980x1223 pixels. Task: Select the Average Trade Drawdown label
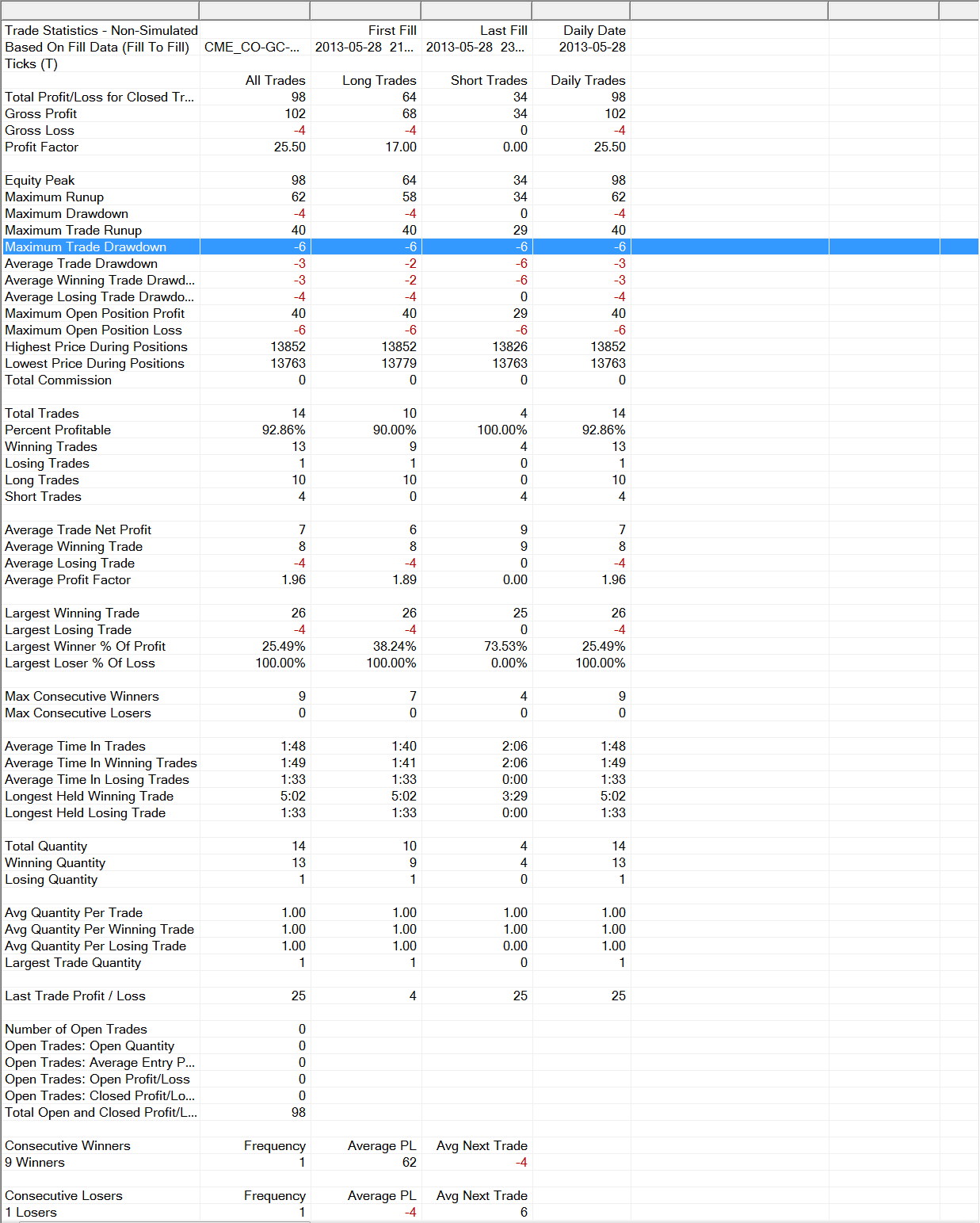pyautogui.click(x=82, y=263)
